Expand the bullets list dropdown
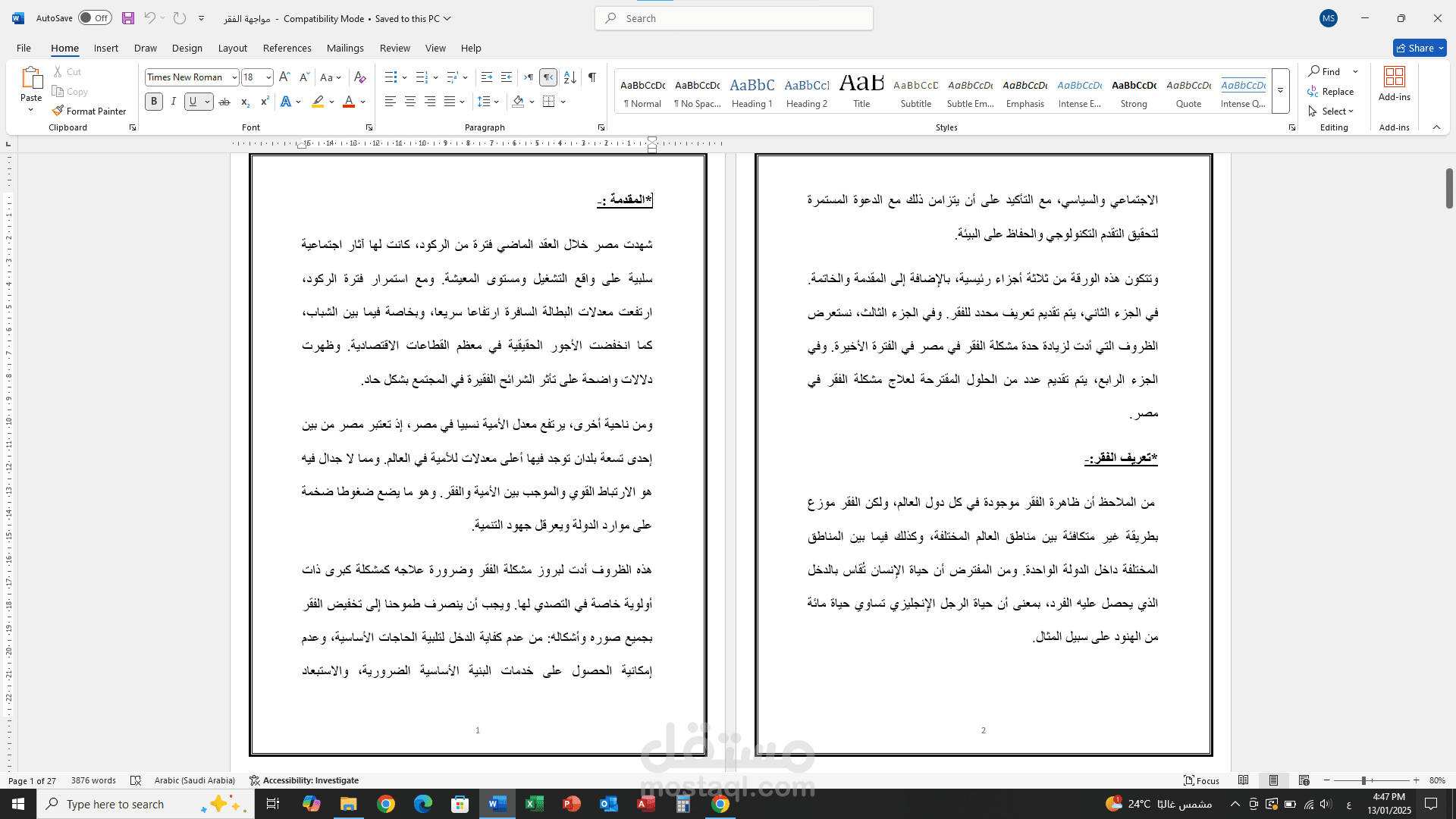 click(404, 77)
